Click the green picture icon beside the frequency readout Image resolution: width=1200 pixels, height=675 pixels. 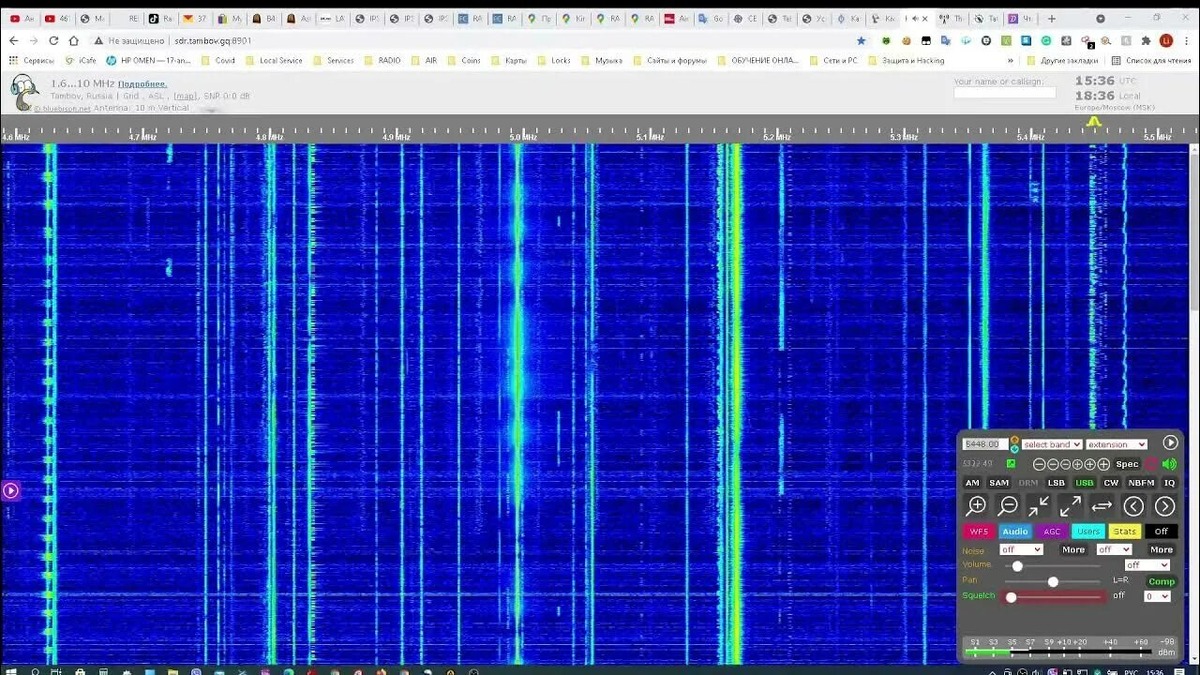click(x=1011, y=464)
